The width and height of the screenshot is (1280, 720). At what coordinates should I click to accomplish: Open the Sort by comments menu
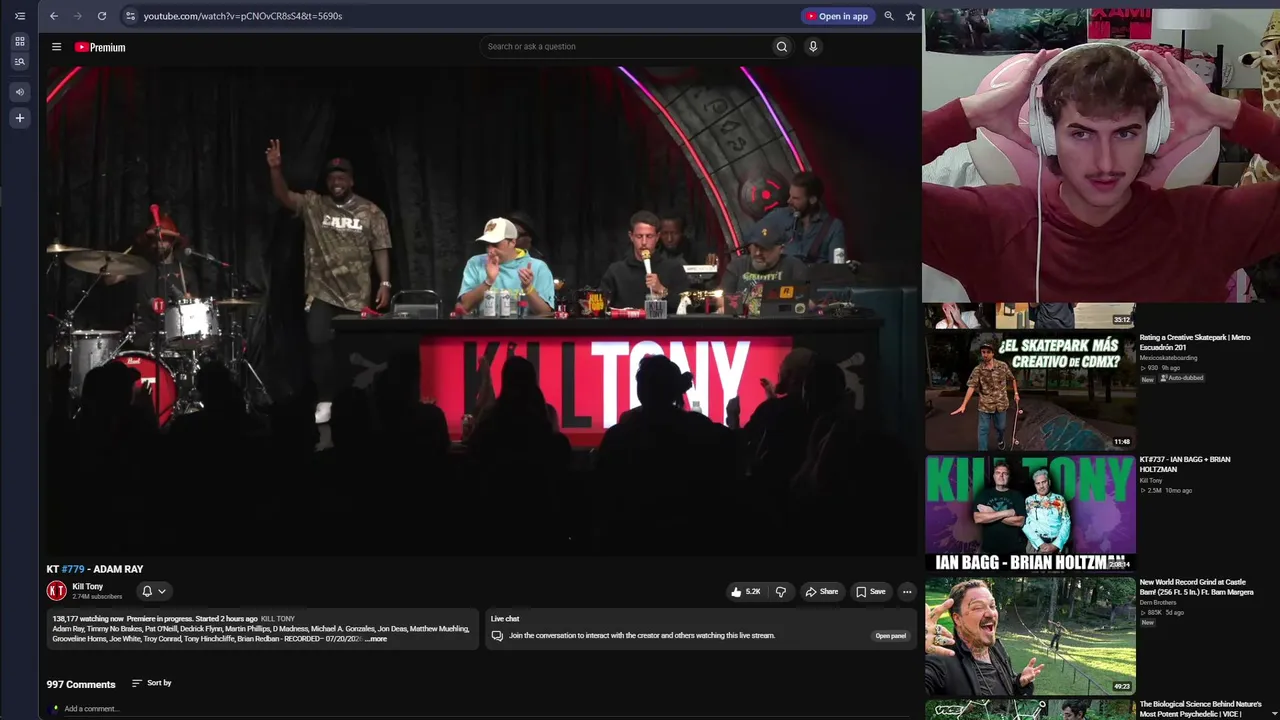(x=152, y=683)
